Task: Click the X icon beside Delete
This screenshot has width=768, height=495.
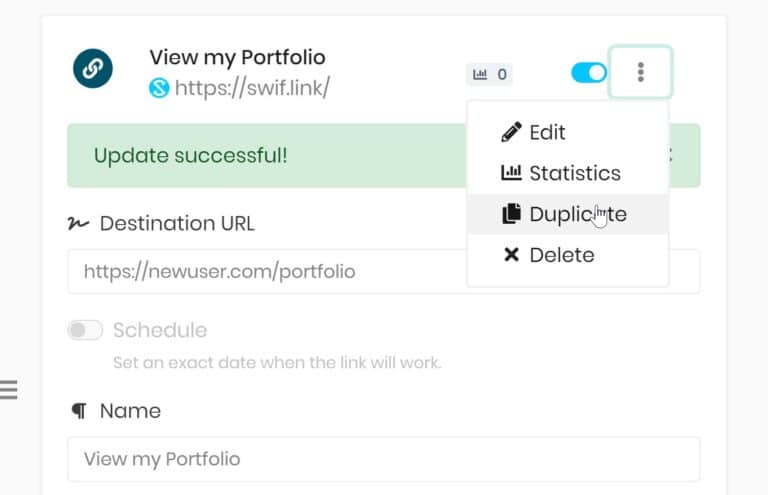Action: (x=511, y=255)
